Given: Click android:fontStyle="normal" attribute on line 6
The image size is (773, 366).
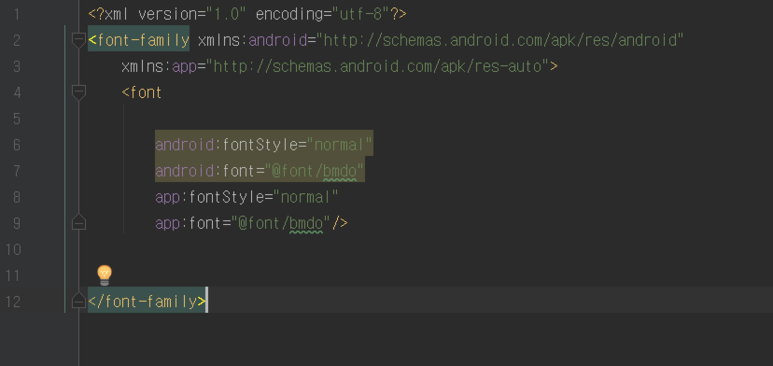Looking at the screenshot, I should (264, 145).
